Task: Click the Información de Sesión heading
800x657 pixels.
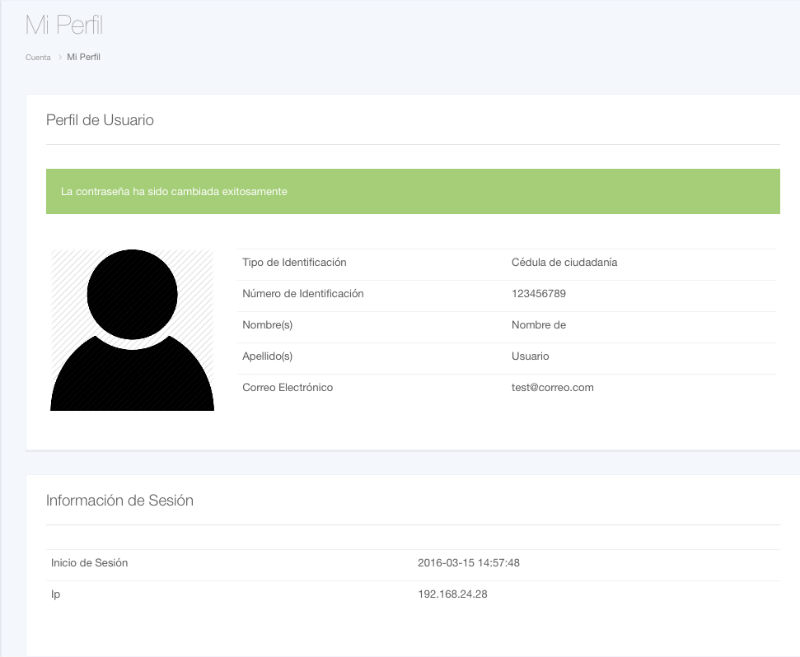Action: 120,500
